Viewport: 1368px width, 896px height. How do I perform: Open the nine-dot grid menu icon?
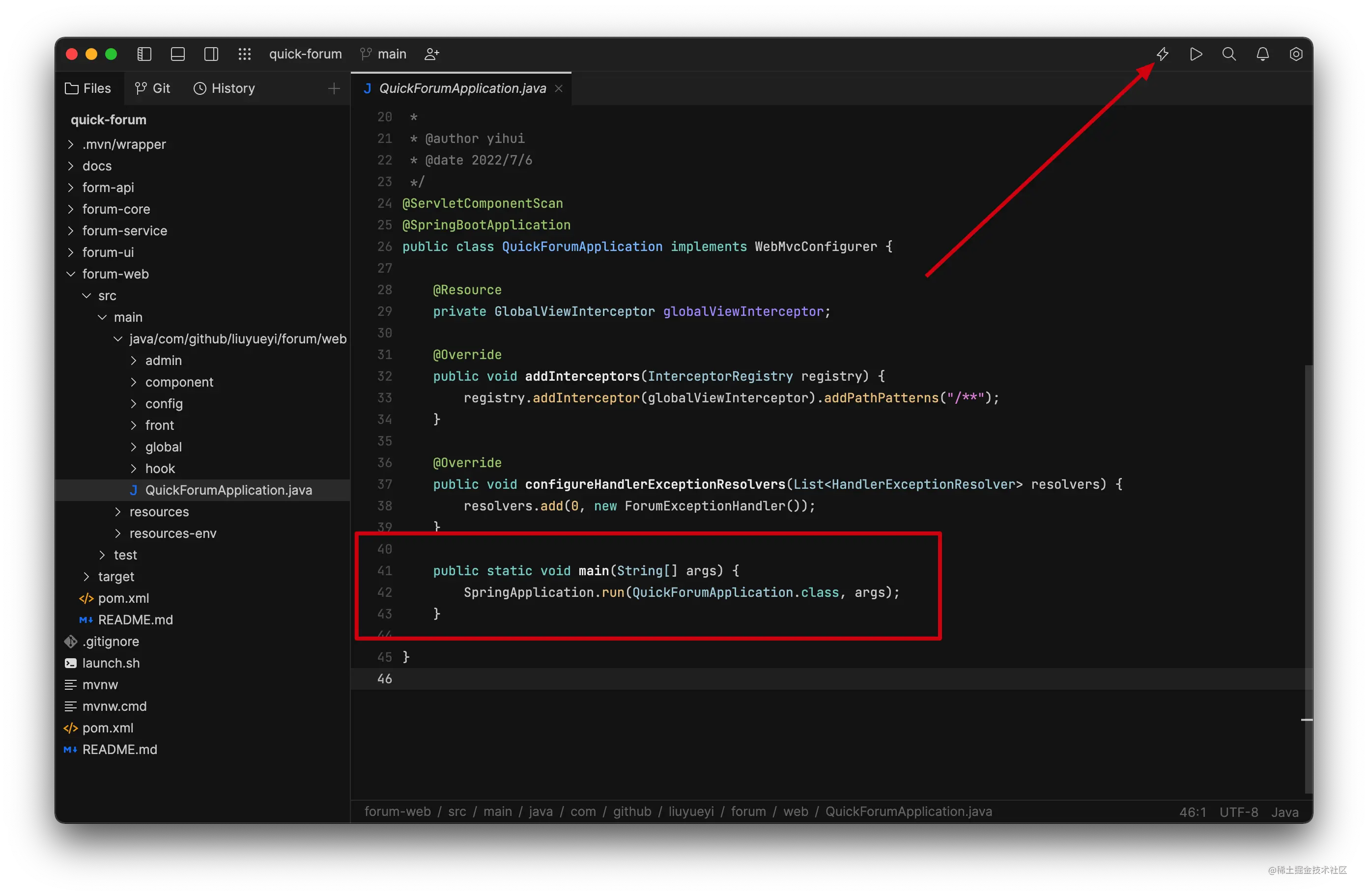pos(244,54)
